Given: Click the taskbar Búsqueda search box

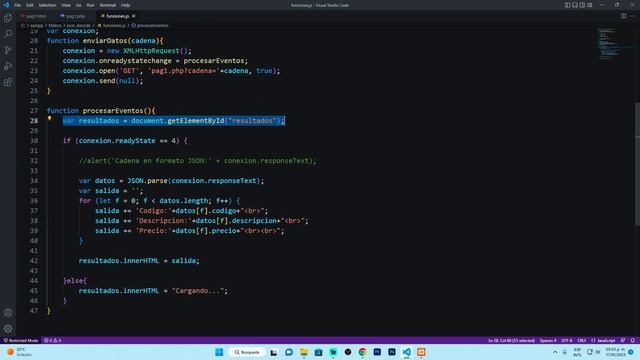Looking at the screenshot, I should coord(247,352).
